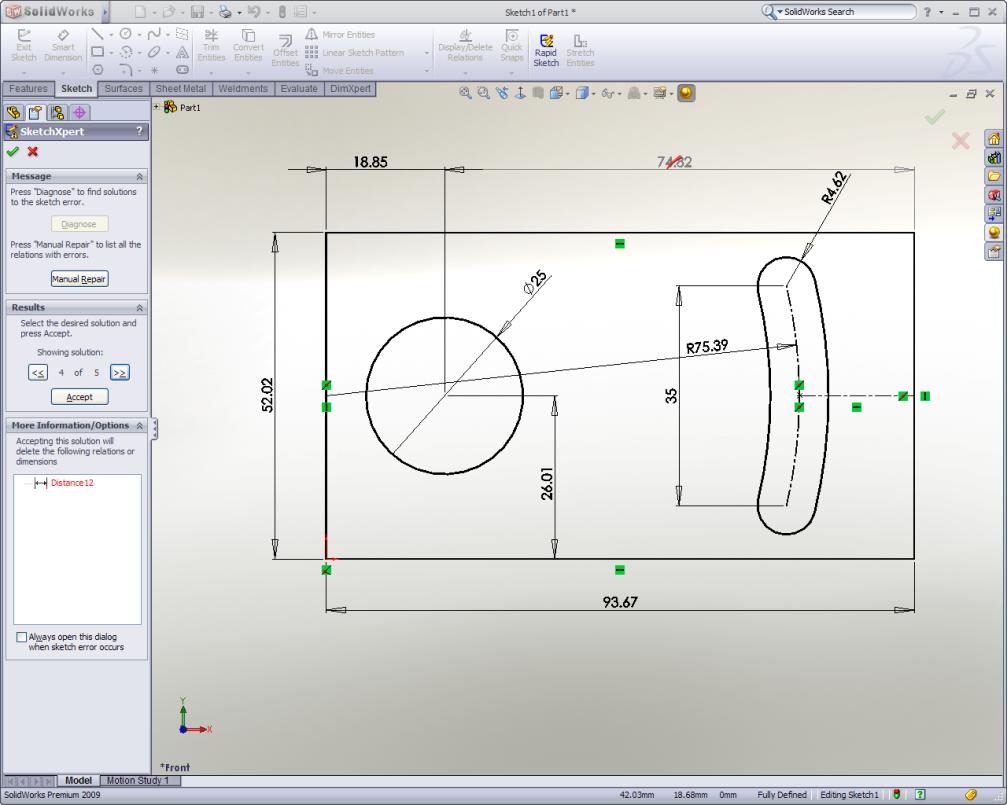
Task: Open Display/Delete Relations tool
Action: coord(465,45)
